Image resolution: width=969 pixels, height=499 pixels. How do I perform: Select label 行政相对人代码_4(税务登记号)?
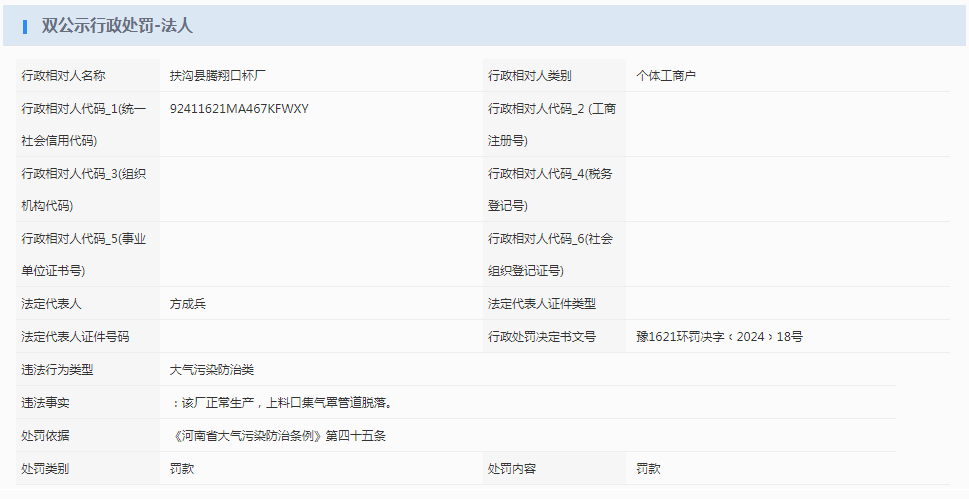[550, 189]
